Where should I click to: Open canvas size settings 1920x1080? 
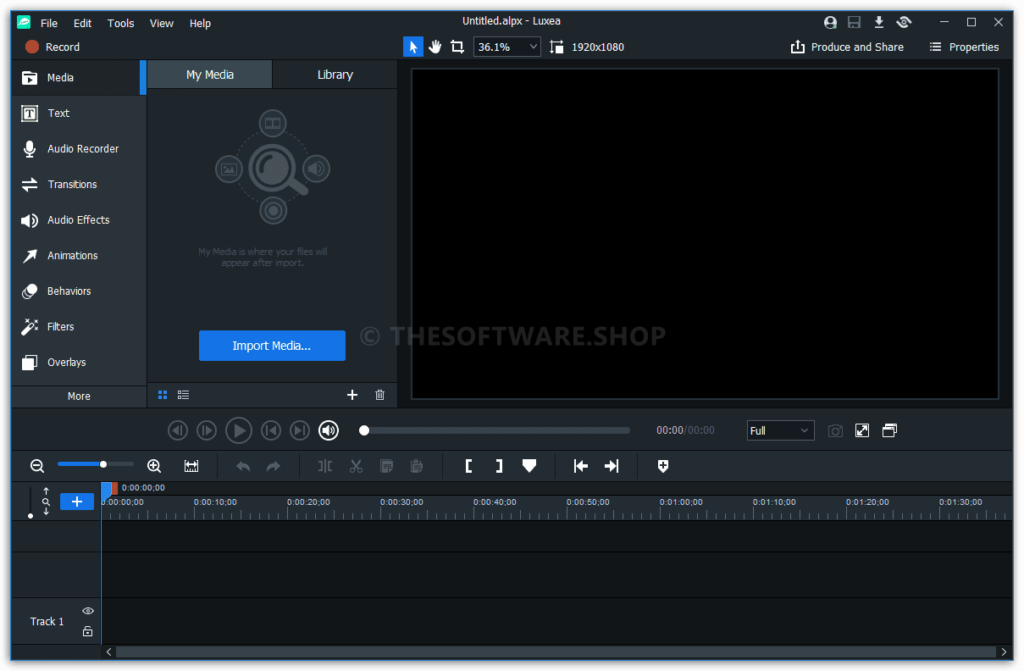587,47
